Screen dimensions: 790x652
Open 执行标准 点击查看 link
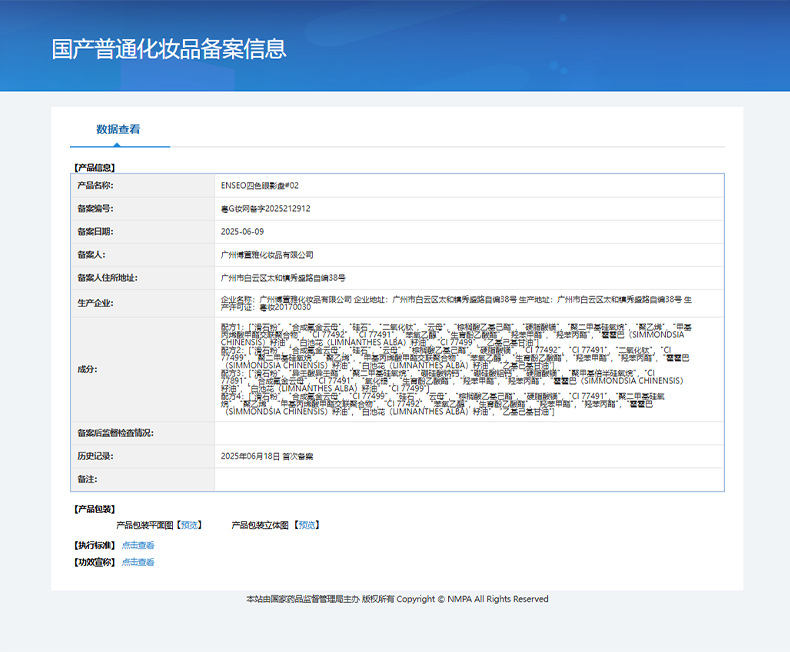[138, 545]
